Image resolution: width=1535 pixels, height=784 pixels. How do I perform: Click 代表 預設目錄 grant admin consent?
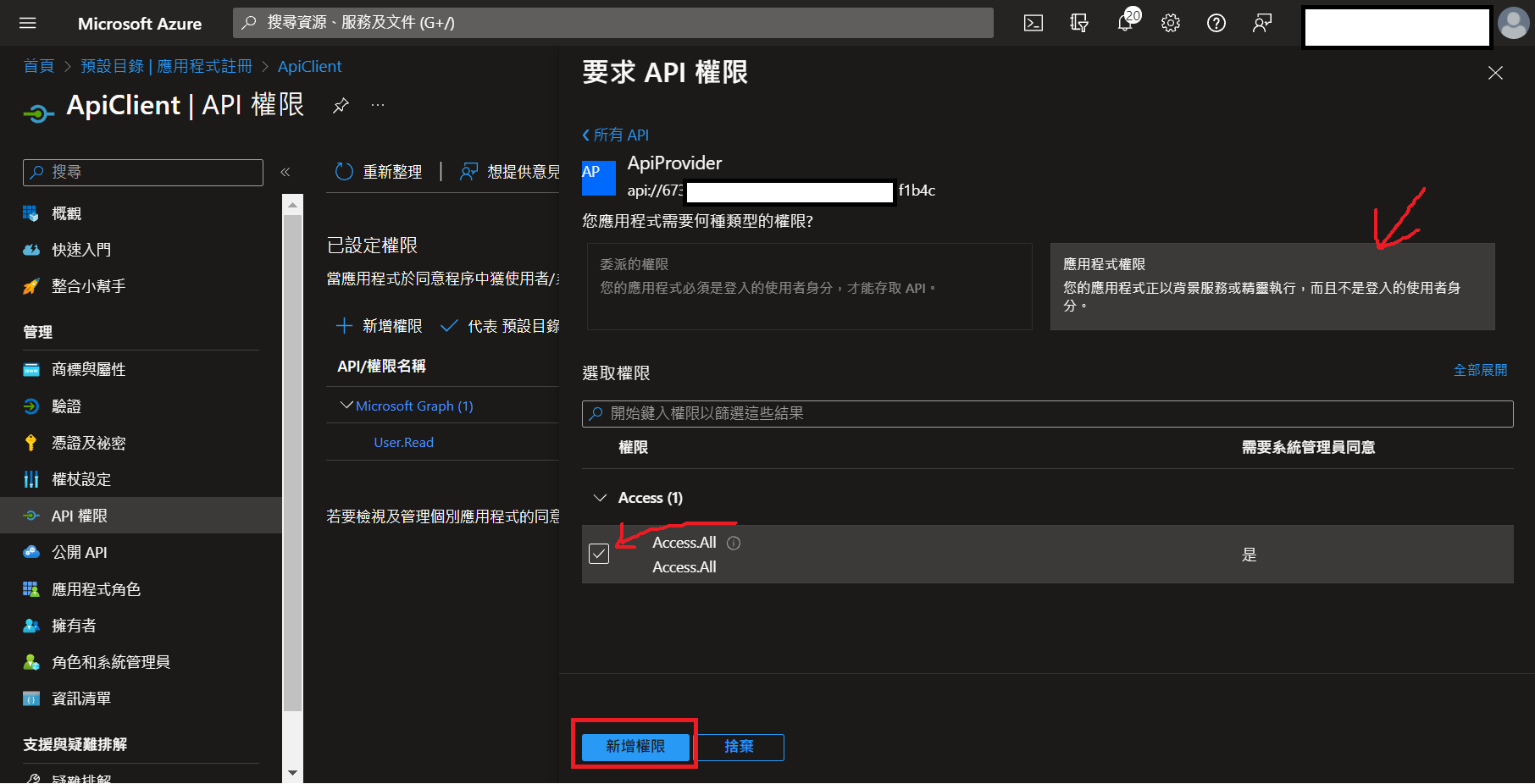click(500, 326)
